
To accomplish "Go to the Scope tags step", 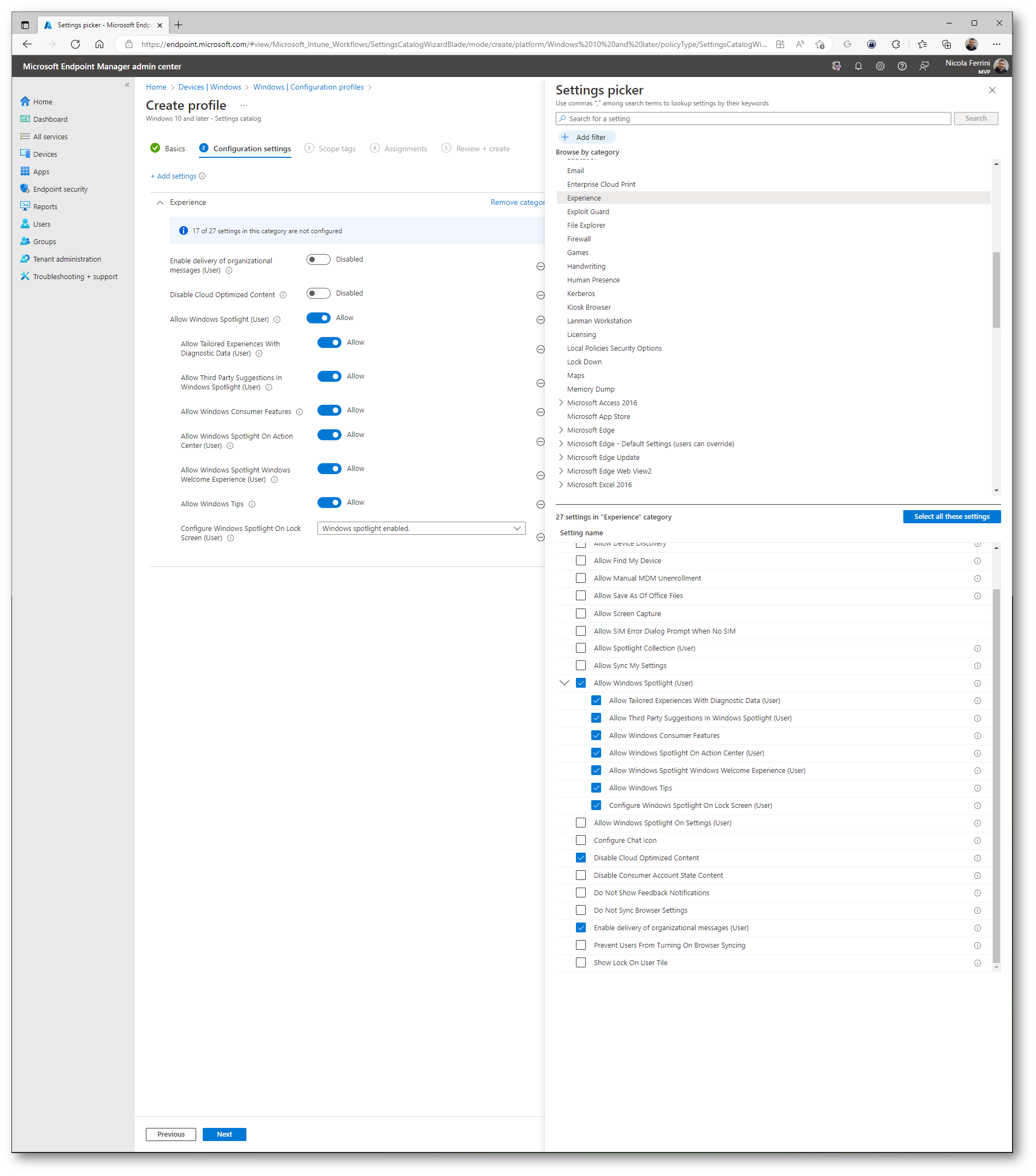I will click(330, 149).
